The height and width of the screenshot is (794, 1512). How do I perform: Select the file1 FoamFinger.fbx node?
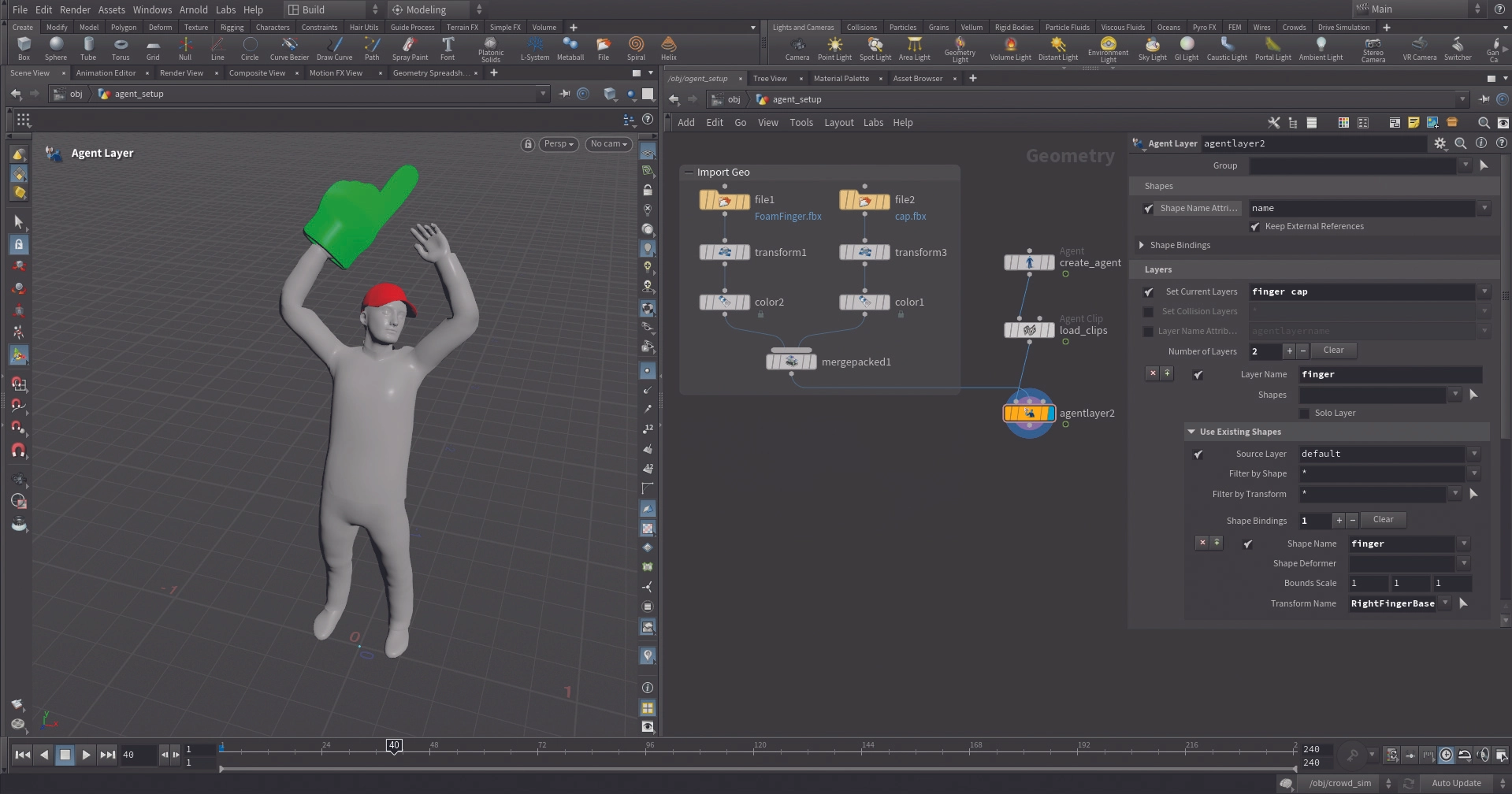(724, 200)
